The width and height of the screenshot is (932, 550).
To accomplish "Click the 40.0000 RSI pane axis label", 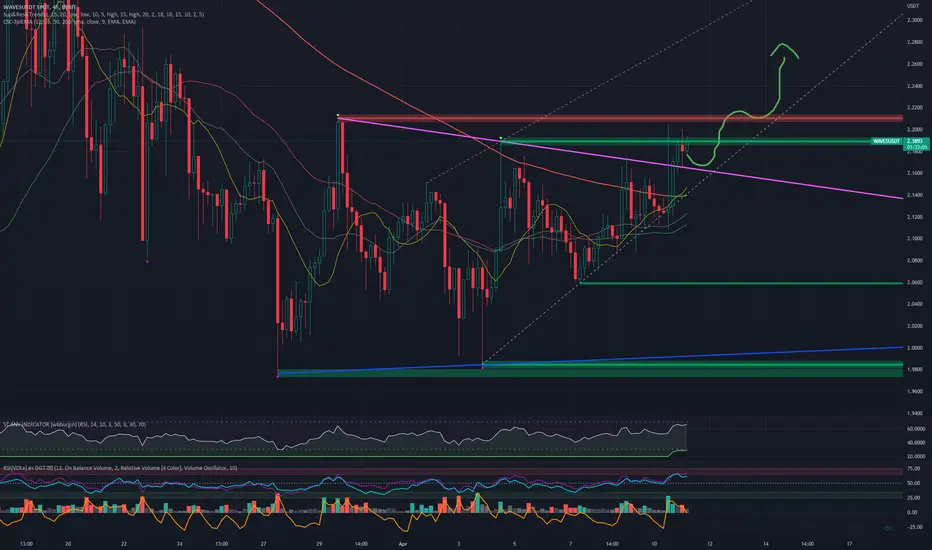I will (x=916, y=442).
